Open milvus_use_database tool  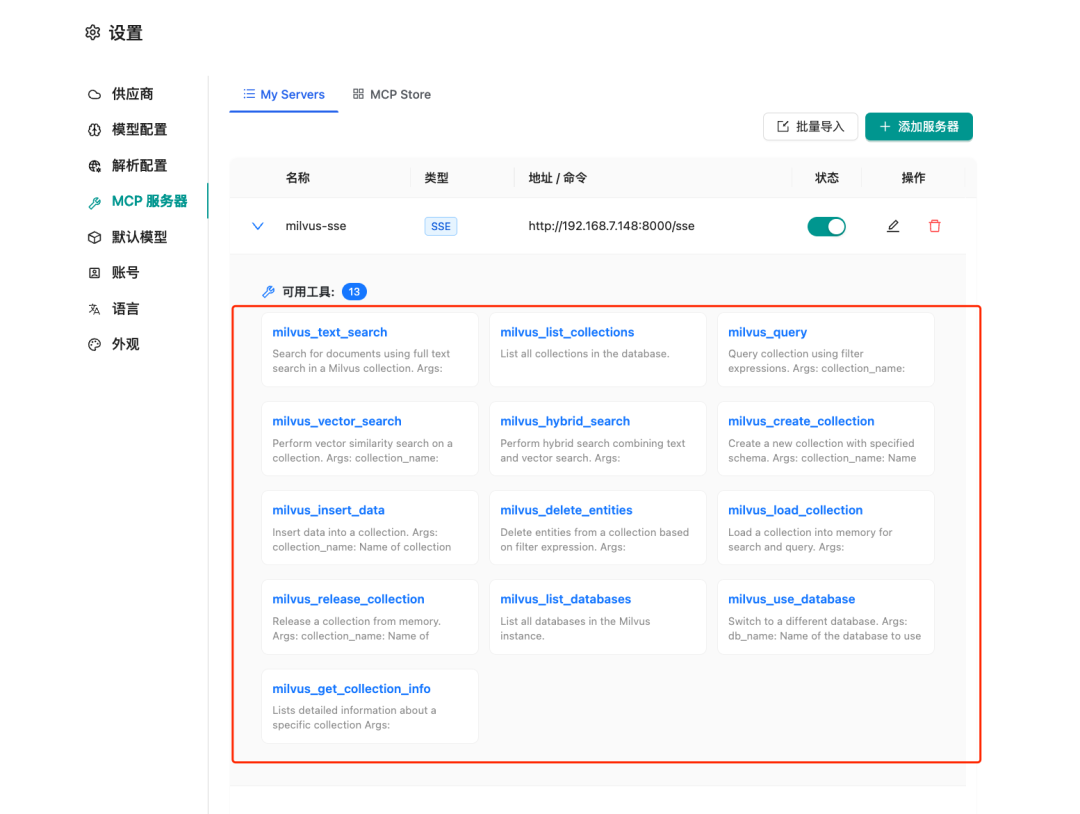tap(826, 617)
